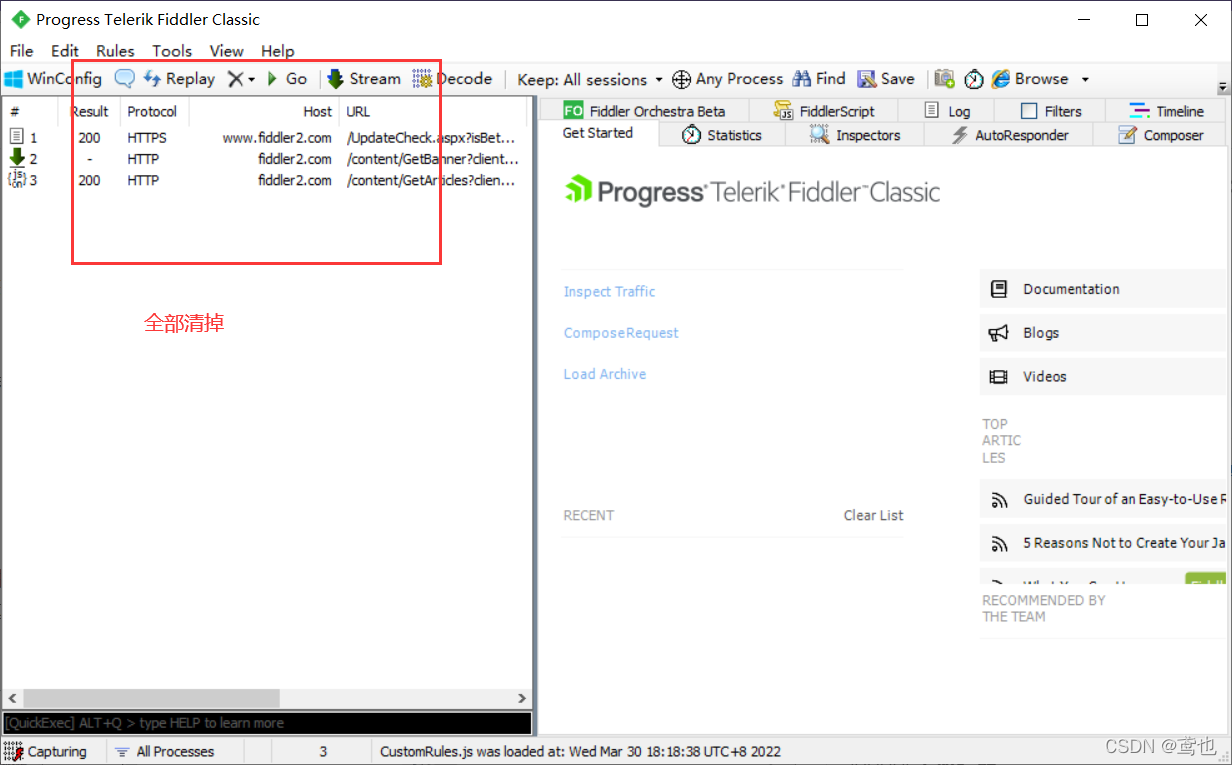Launch Browse with IE icon

pyautogui.click(x=1029, y=79)
